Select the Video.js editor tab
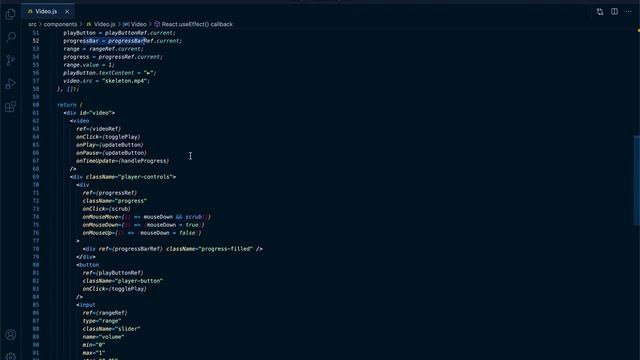The height and width of the screenshot is (360, 640). tap(48, 11)
